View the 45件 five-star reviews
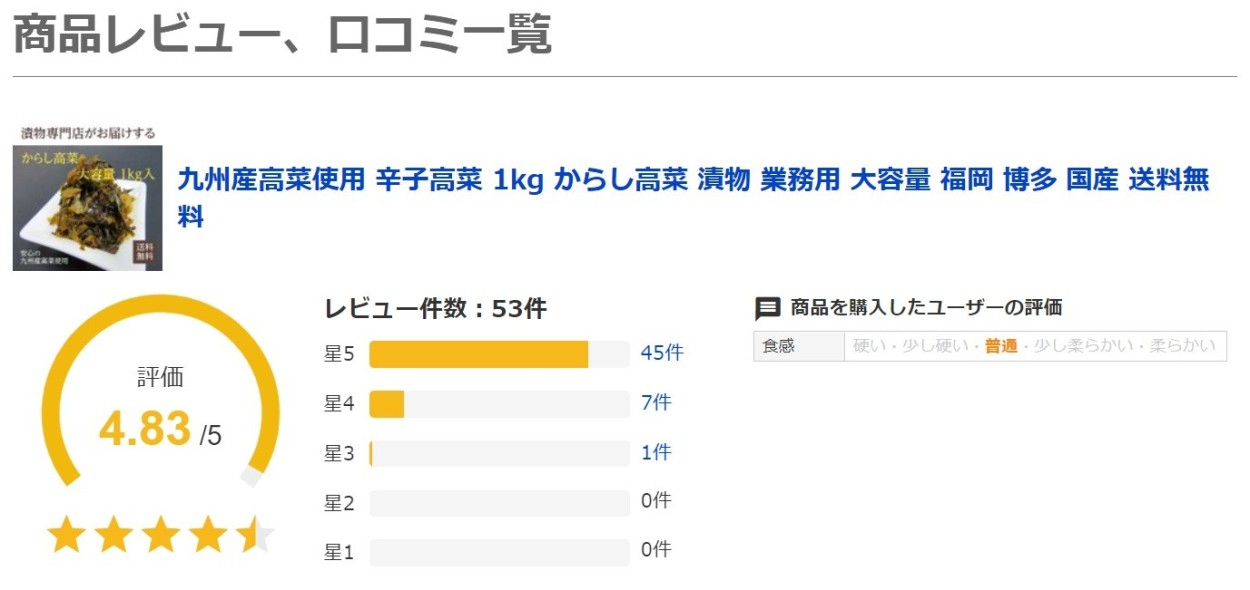 pos(662,353)
